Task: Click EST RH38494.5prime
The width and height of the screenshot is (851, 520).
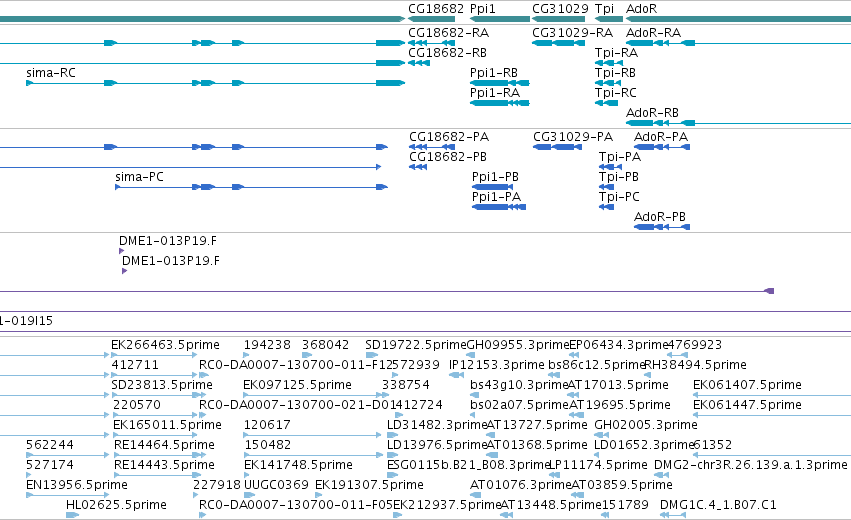Action: pos(695,365)
